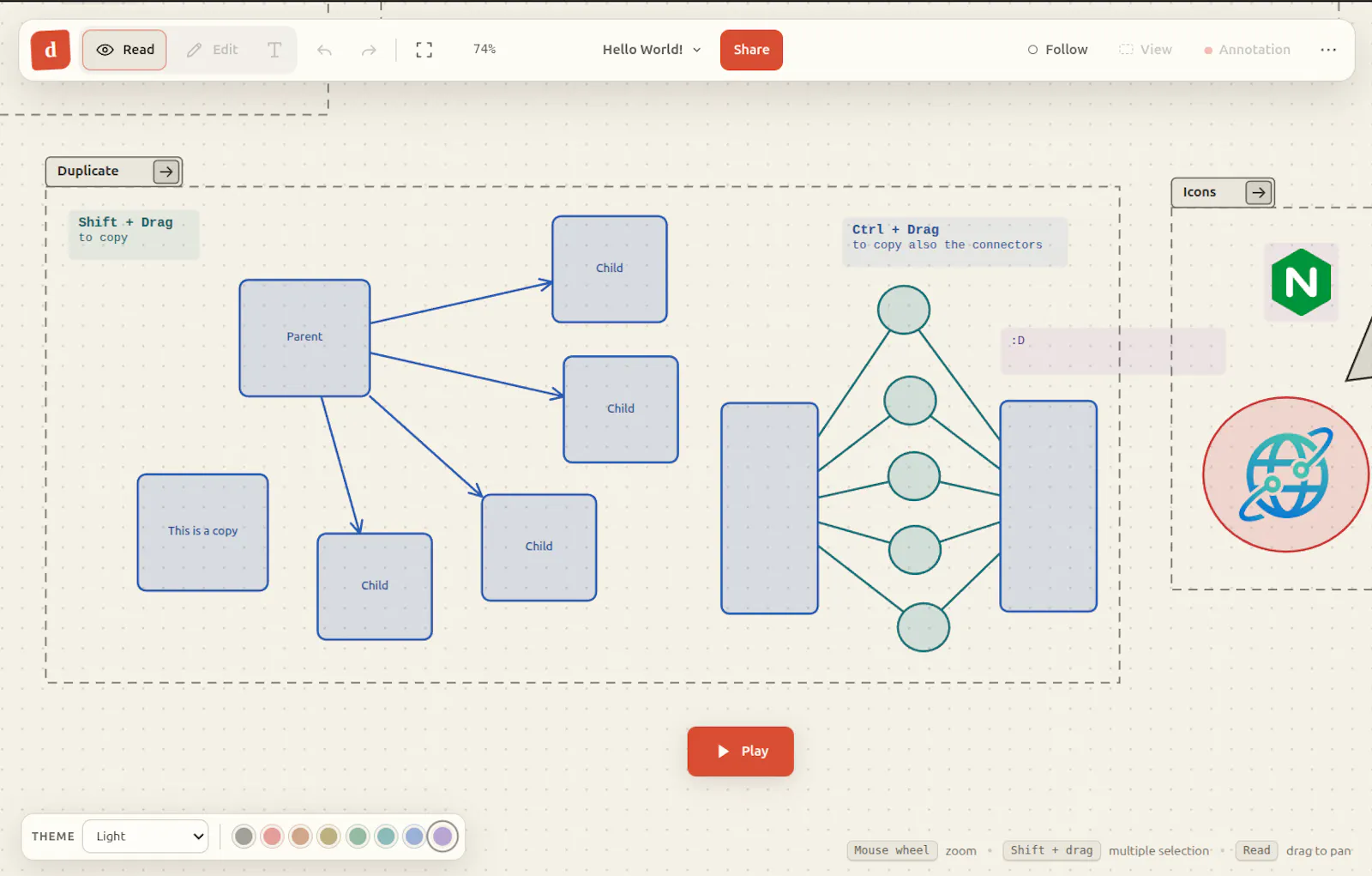Click the globe network icon
The height and width of the screenshot is (876, 1372).
click(1285, 474)
